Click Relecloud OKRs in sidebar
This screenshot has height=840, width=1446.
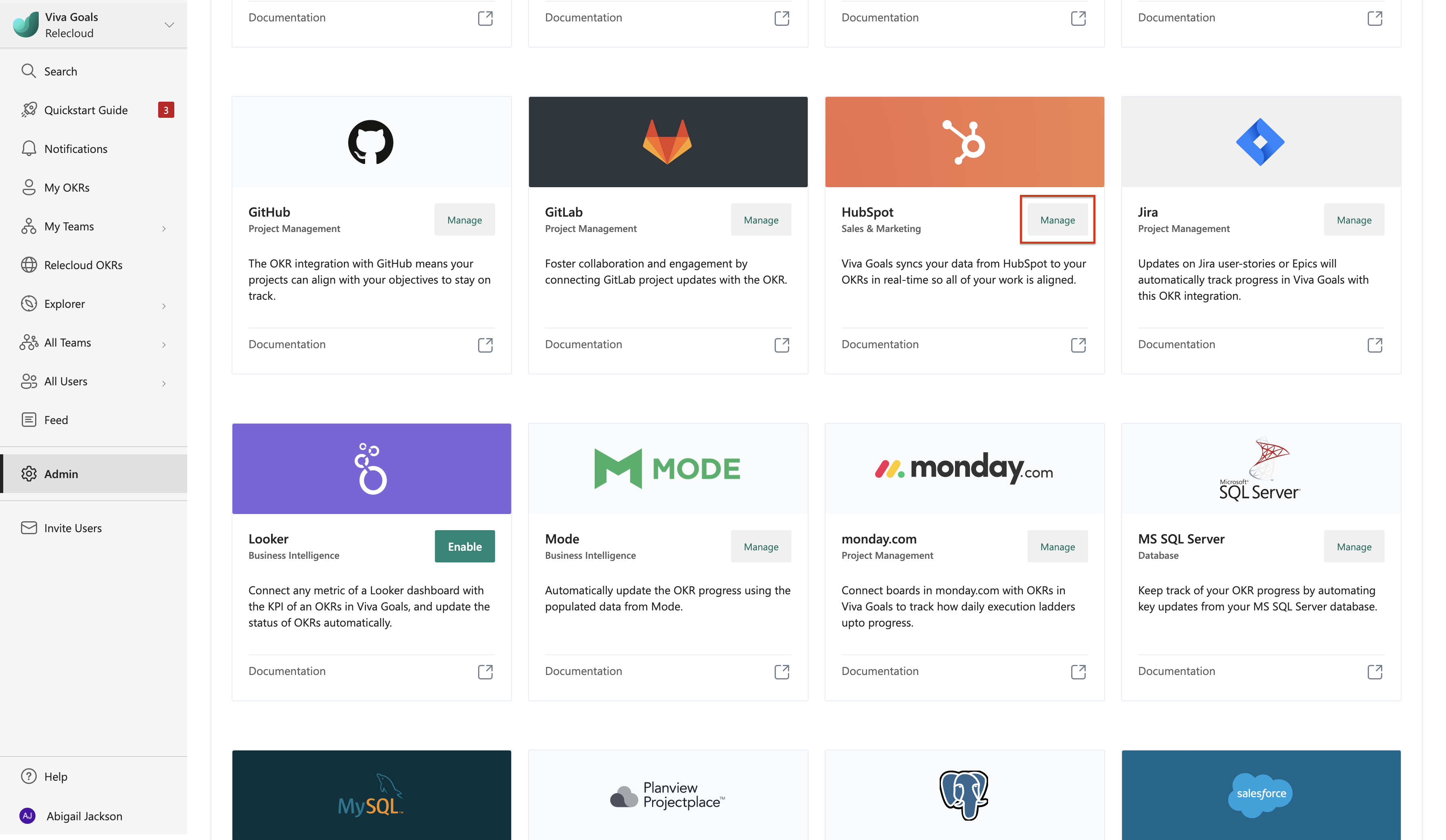(x=83, y=264)
